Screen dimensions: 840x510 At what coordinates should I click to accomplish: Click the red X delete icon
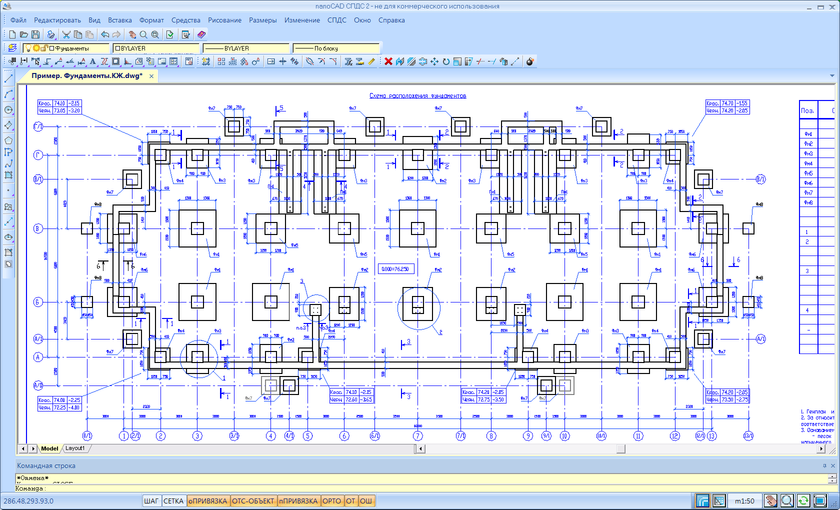[388, 61]
